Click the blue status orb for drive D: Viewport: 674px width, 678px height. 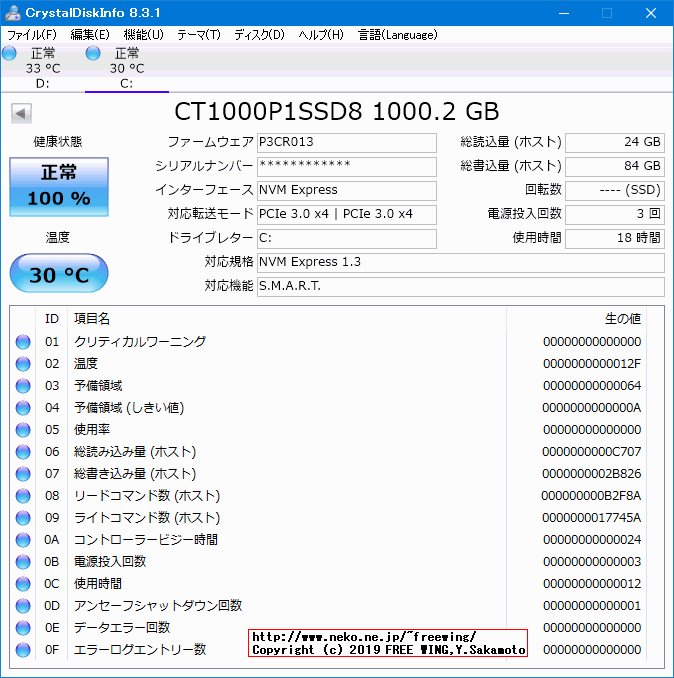9,54
